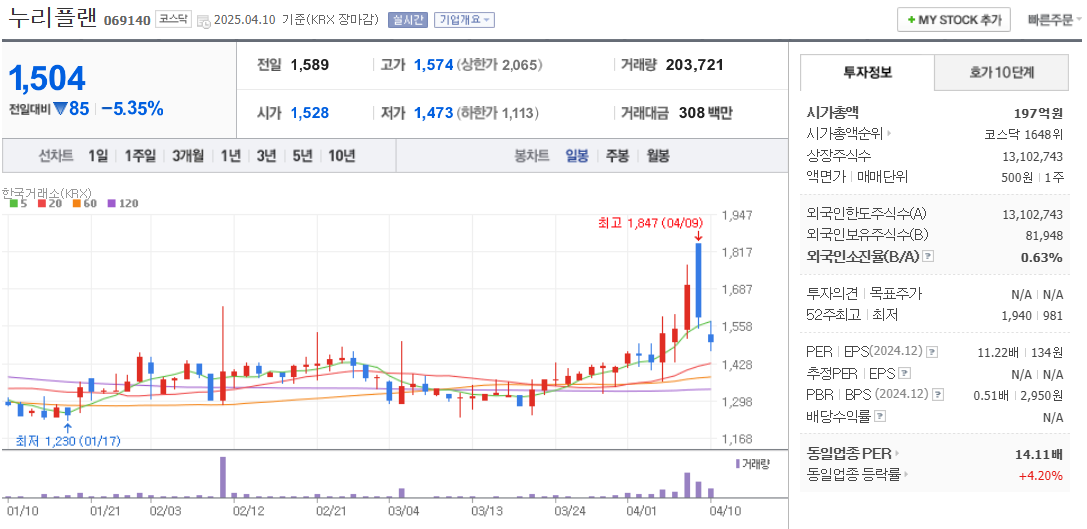The image size is (1087, 529).
Task: Click the 최고 1,847 (04/09) chart marker
Action: pos(650,223)
